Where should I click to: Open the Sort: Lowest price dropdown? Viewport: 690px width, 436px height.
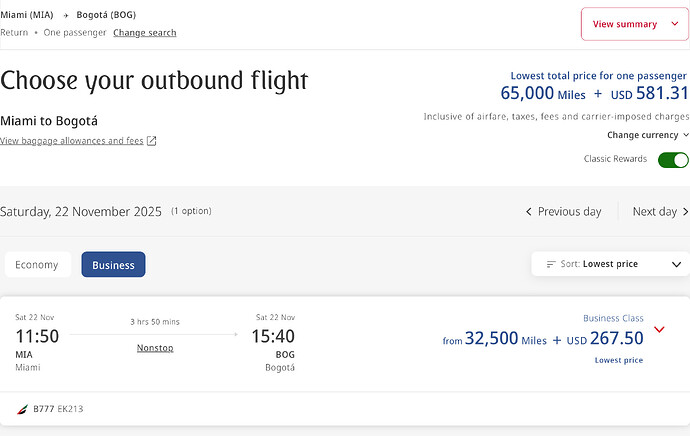click(610, 264)
